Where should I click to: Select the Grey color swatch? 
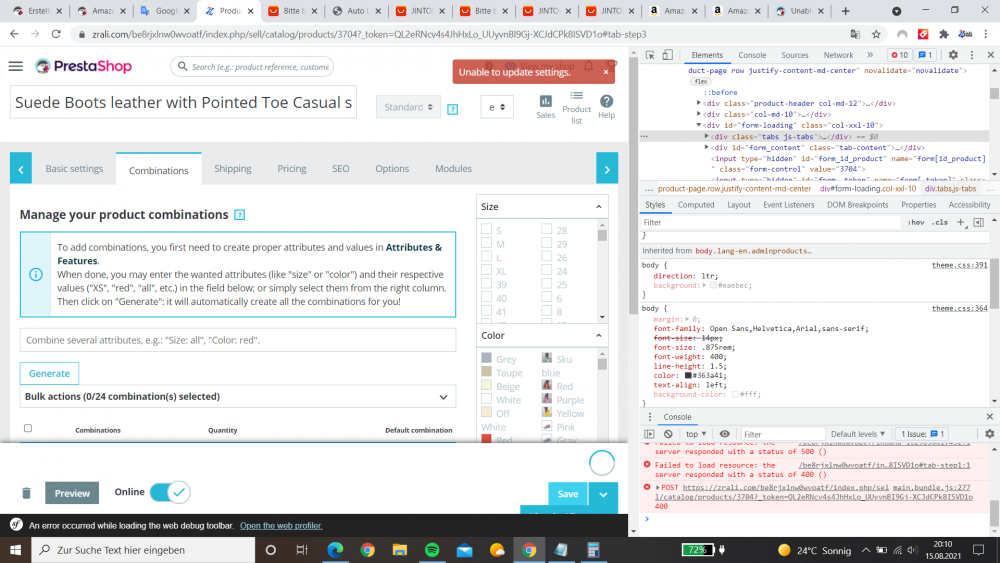point(487,358)
